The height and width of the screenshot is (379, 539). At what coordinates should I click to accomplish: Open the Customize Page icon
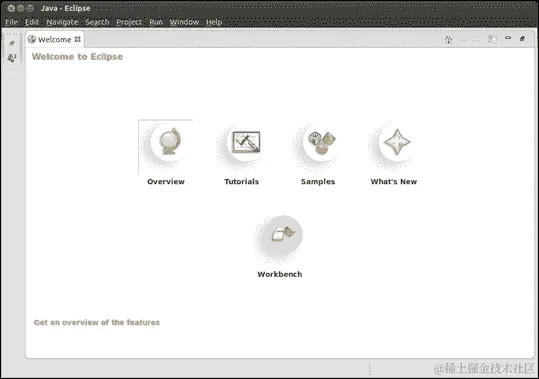click(x=492, y=39)
